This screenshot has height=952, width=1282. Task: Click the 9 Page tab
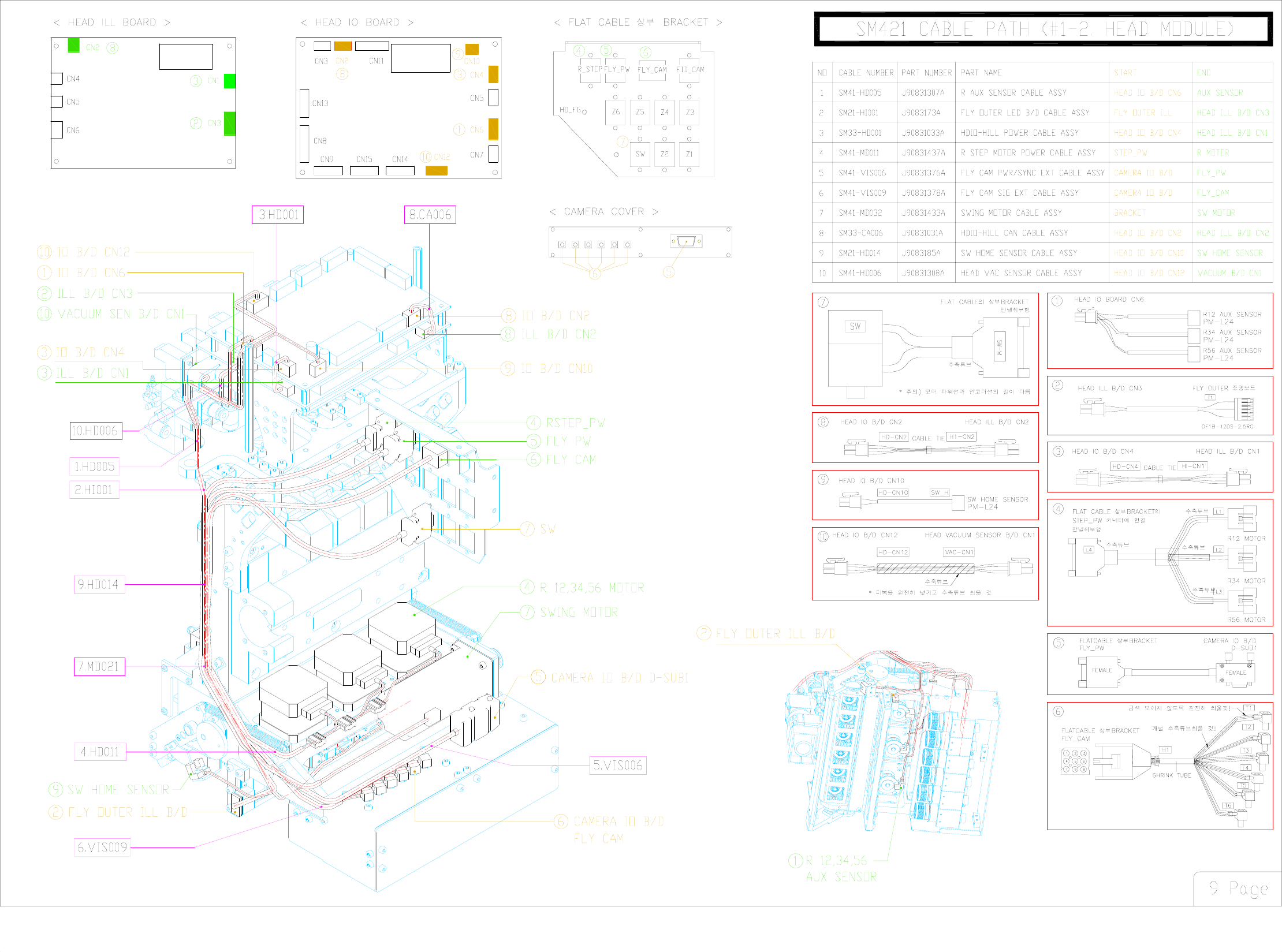(1238, 888)
